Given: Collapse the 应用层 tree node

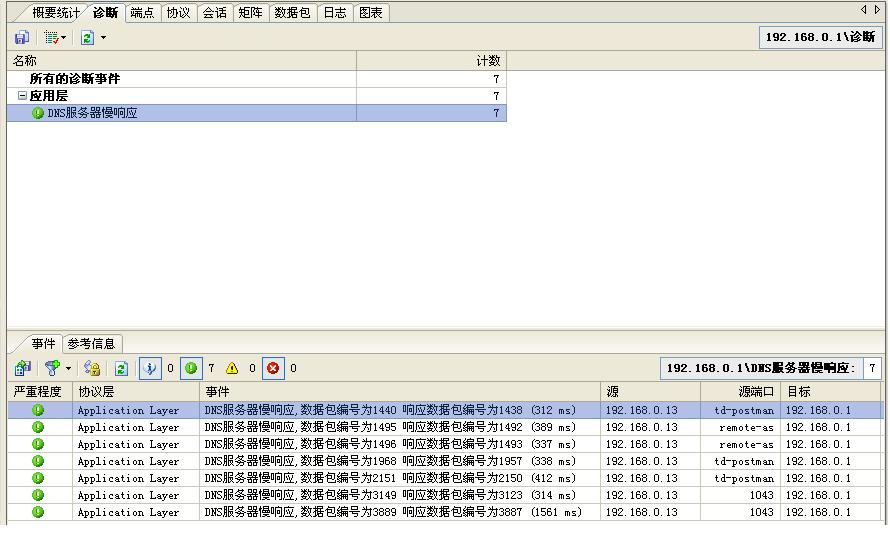Looking at the screenshot, I should 22,96.
